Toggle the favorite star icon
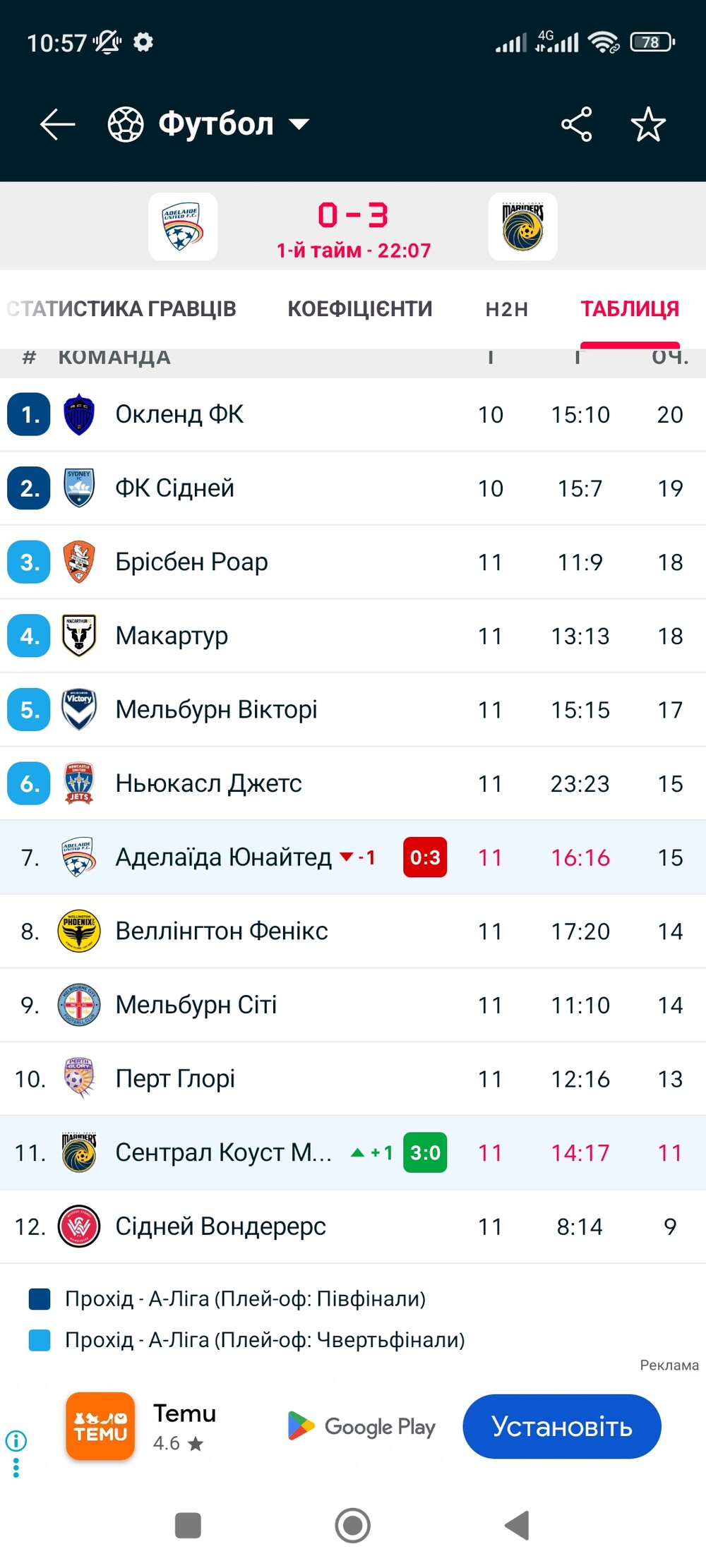Viewport: 706px width, 1568px height. (x=647, y=125)
